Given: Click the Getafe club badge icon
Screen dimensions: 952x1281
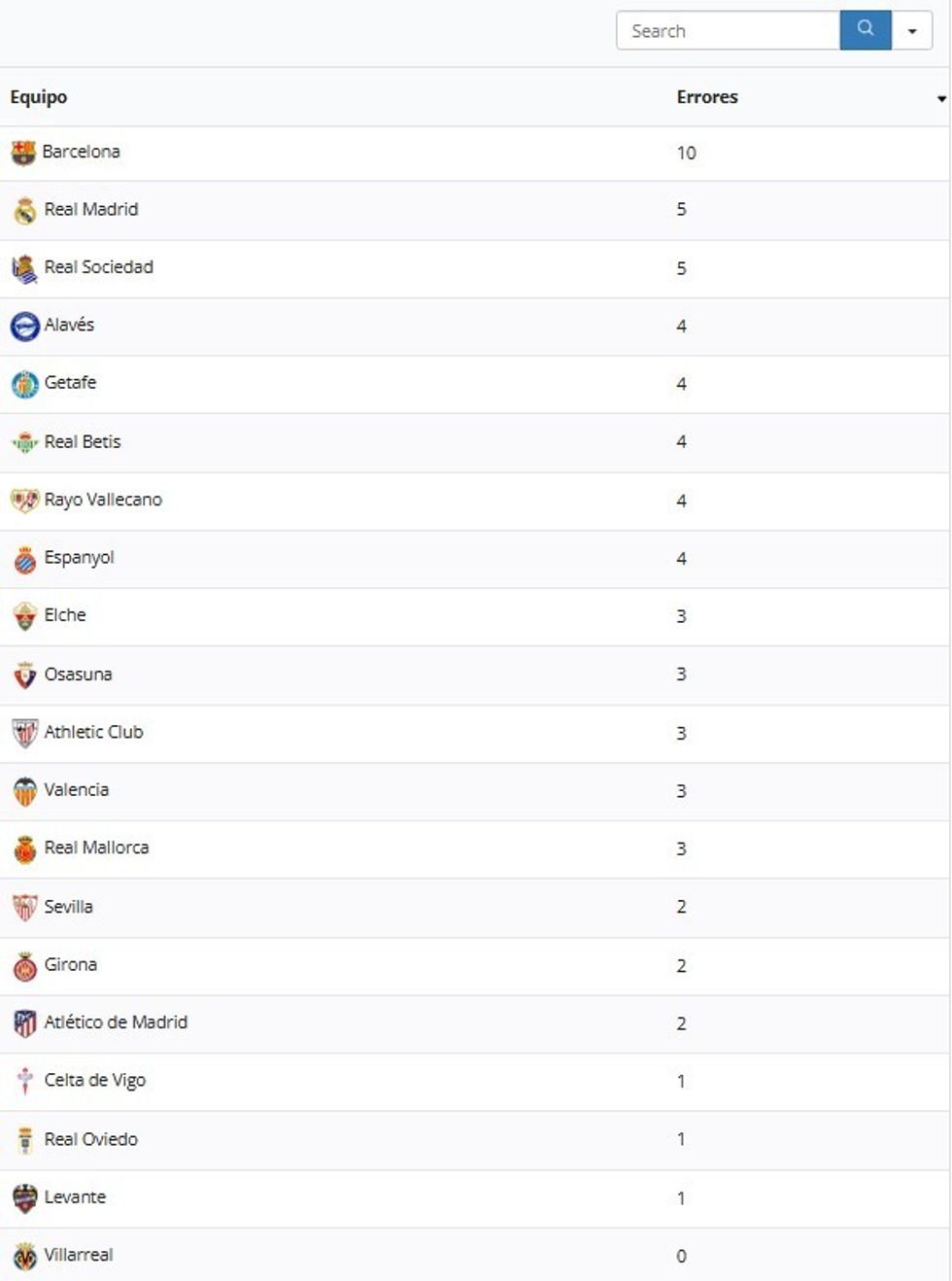Looking at the screenshot, I should (x=24, y=384).
